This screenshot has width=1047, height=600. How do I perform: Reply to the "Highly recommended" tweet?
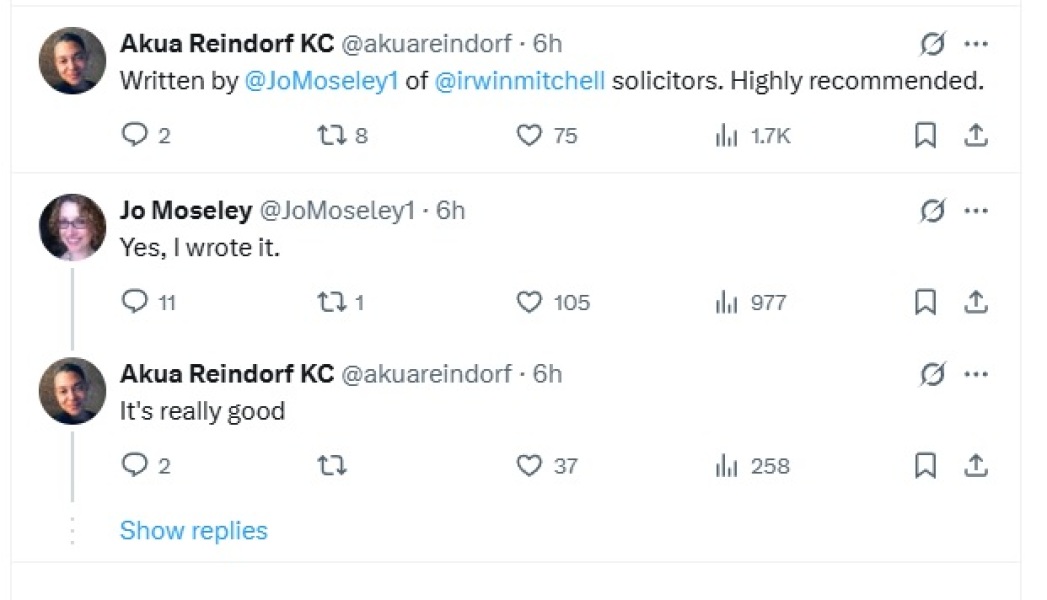(134, 136)
